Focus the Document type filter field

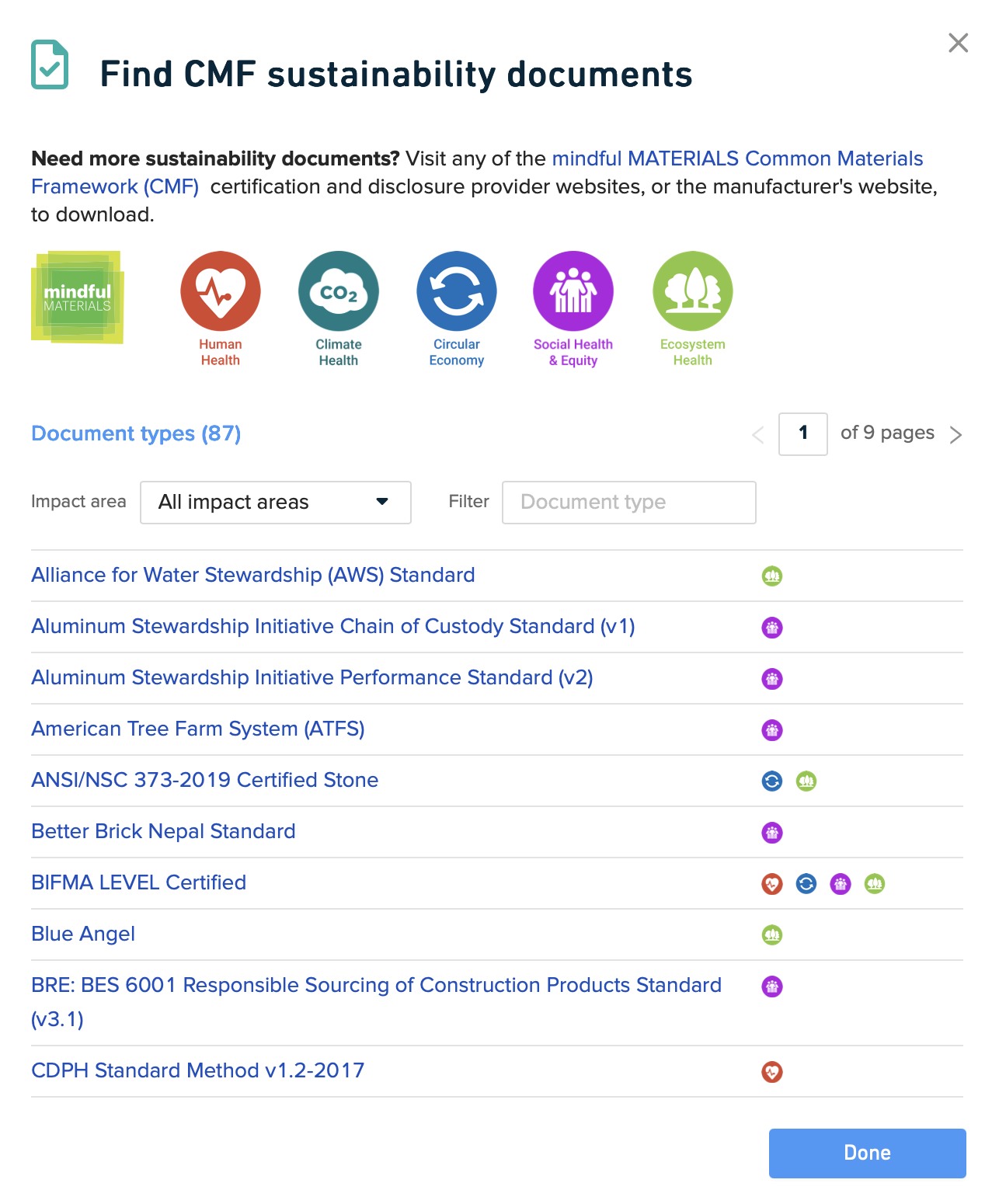pos(629,503)
